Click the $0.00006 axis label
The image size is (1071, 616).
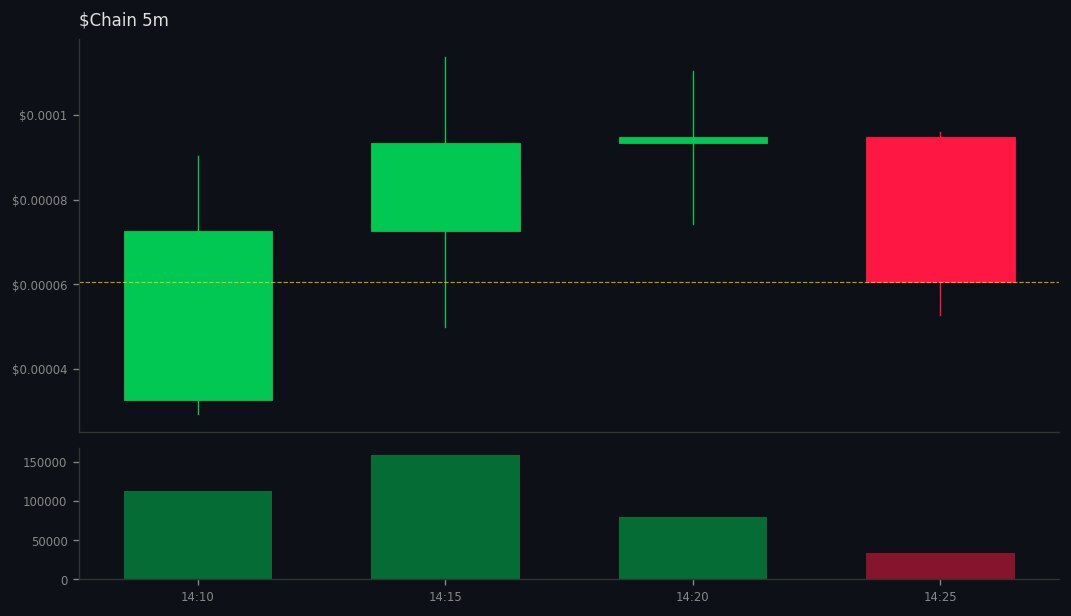[37, 283]
